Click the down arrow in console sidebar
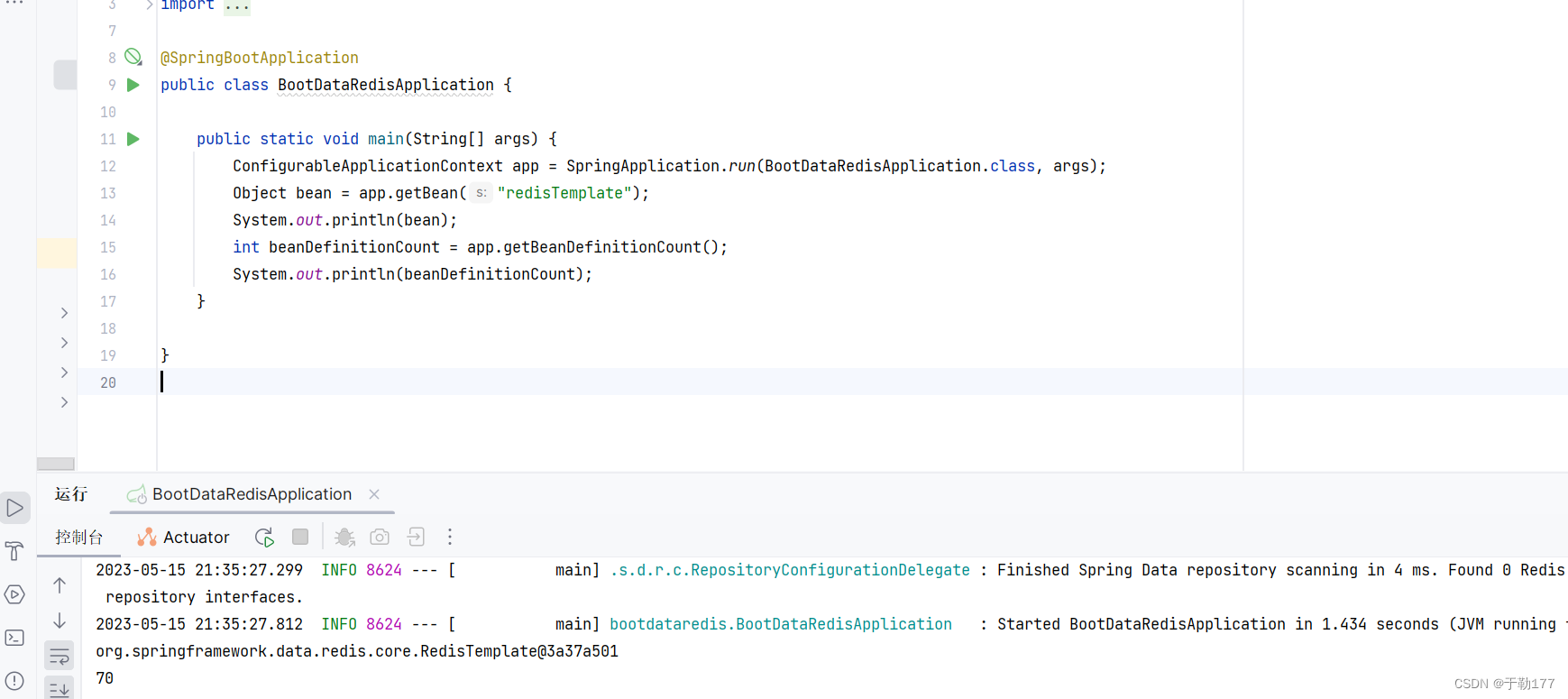1568x699 pixels. 60,621
